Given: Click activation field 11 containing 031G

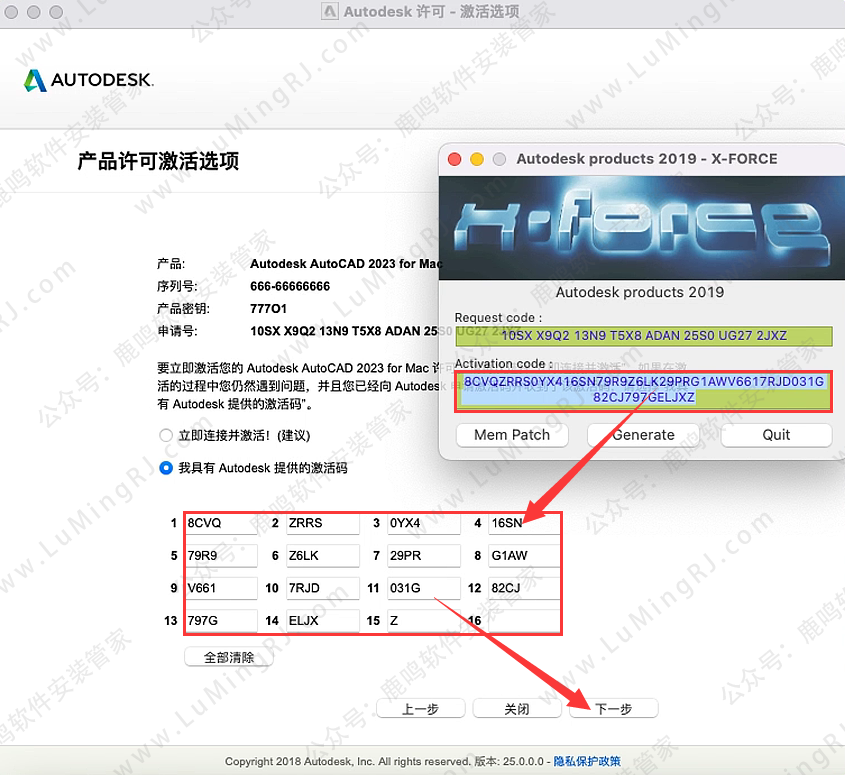Looking at the screenshot, I should [424, 588].
